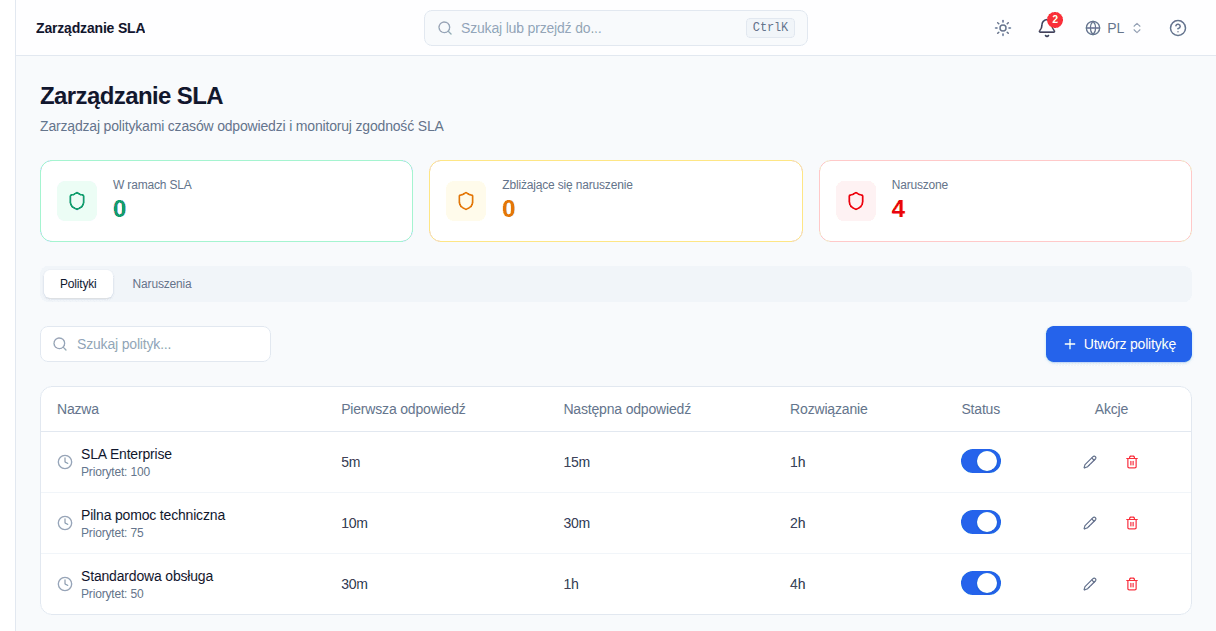Disable the SLA Enterprise status toggle
Screen dimensions: 1216x631
981,461
